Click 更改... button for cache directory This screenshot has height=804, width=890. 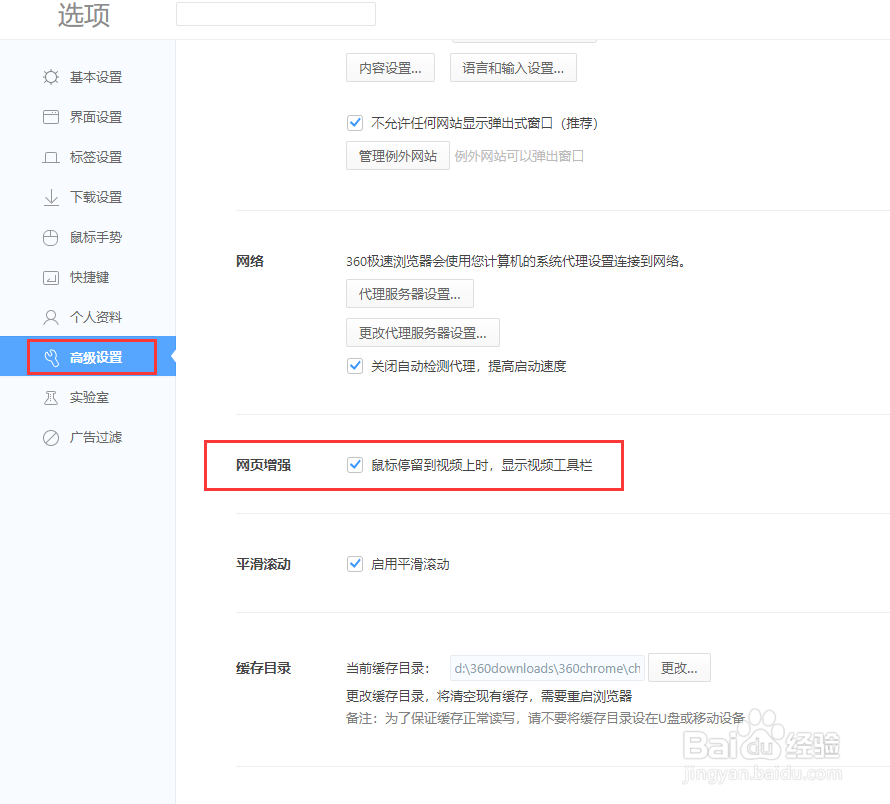pyautogui.click(x=679, y=668)
